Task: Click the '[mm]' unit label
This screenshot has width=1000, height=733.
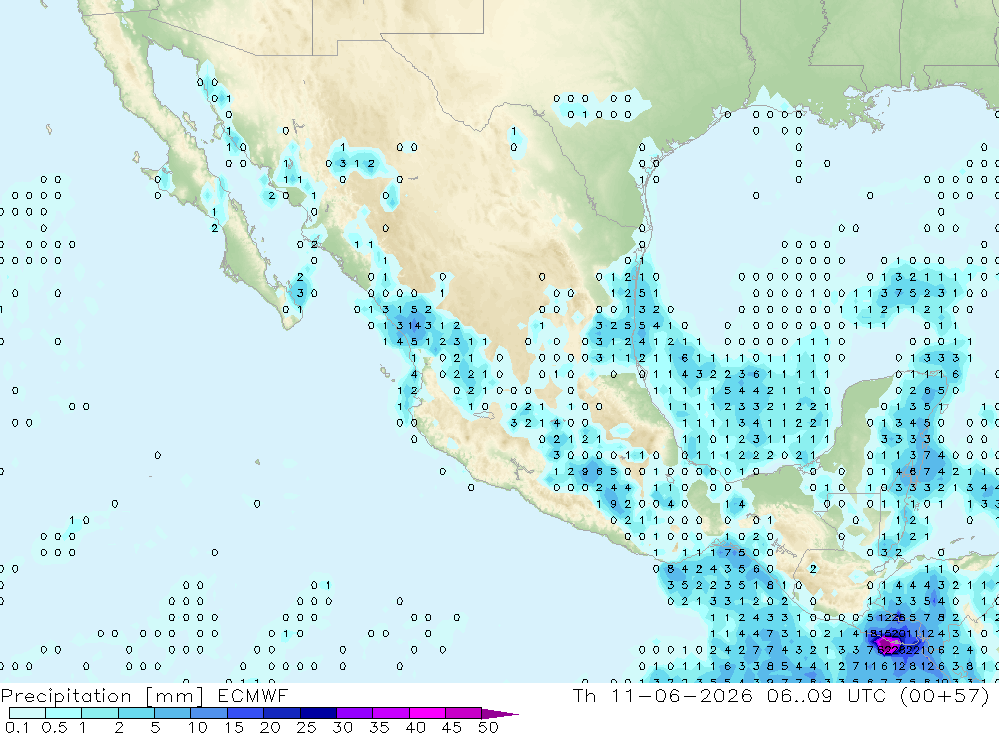Action: (x=174, y=696)
